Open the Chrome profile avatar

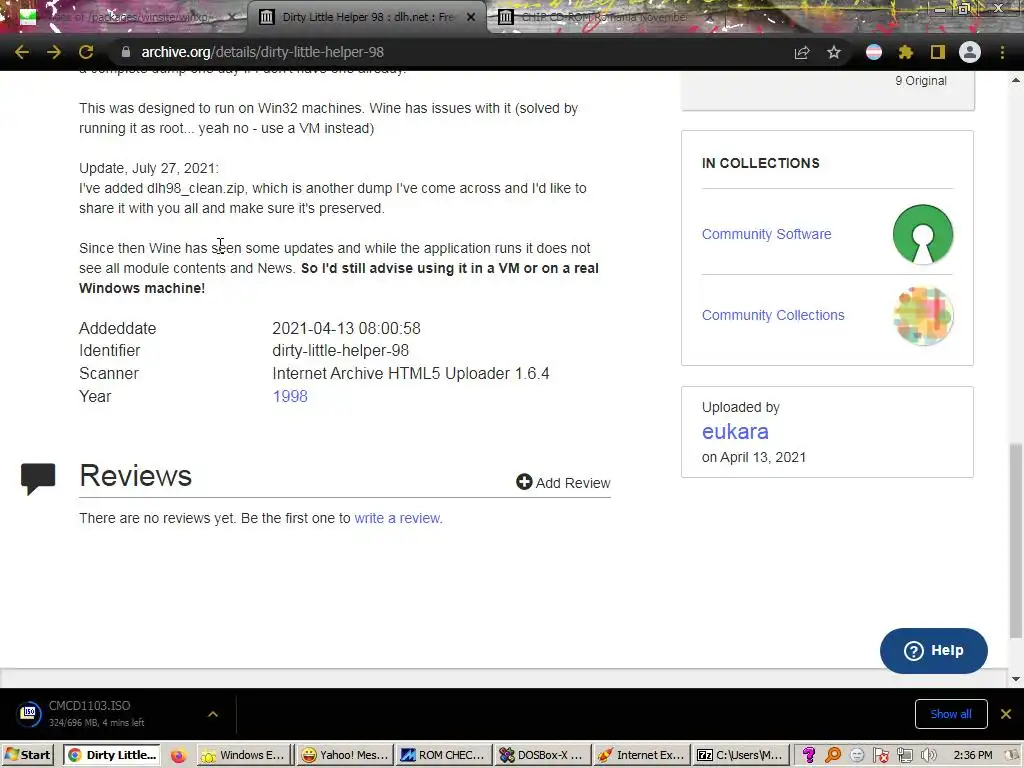click(x=970, y=52)
